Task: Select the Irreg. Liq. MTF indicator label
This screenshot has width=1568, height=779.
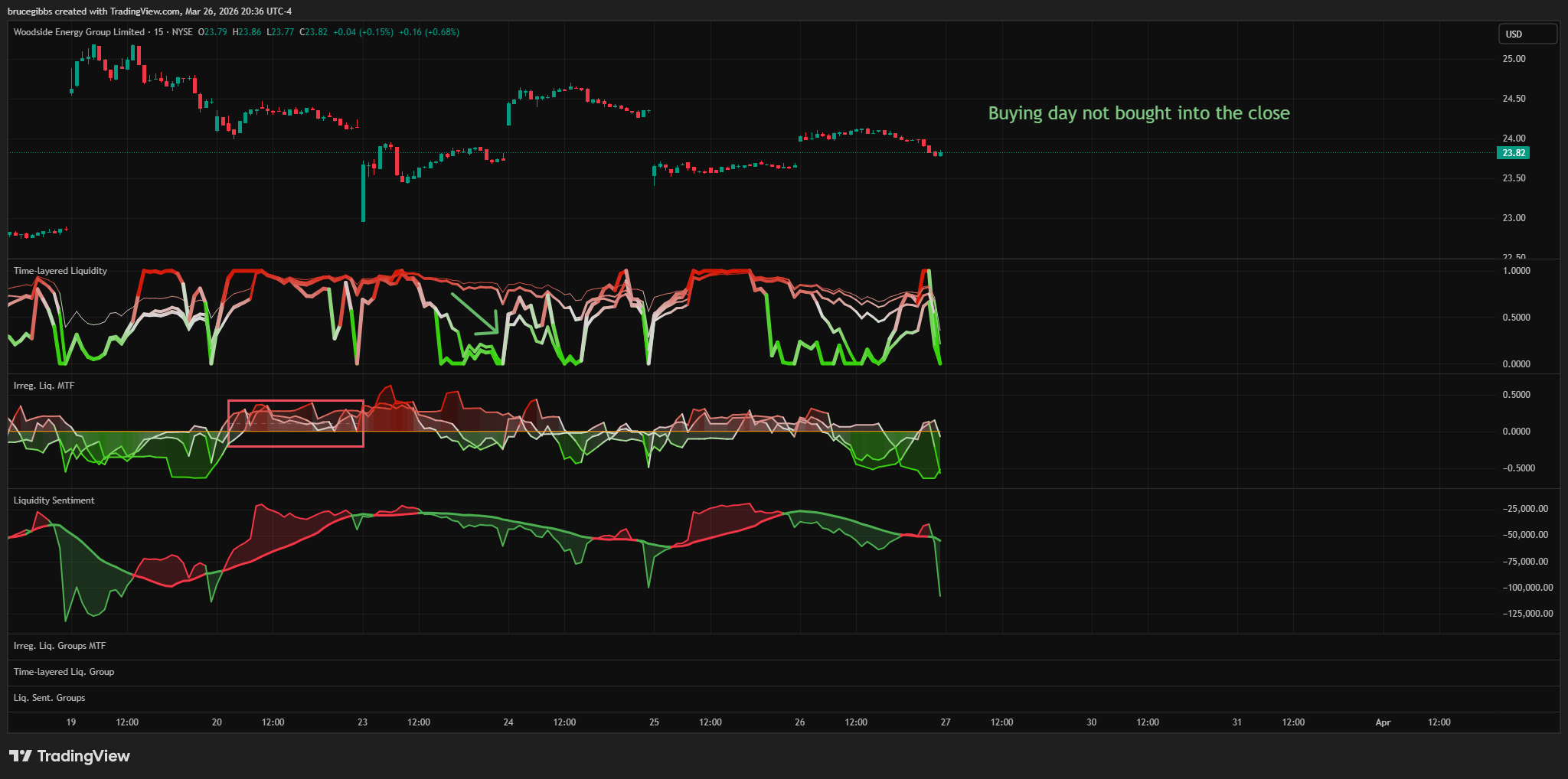Action: (x=44, y=386)
